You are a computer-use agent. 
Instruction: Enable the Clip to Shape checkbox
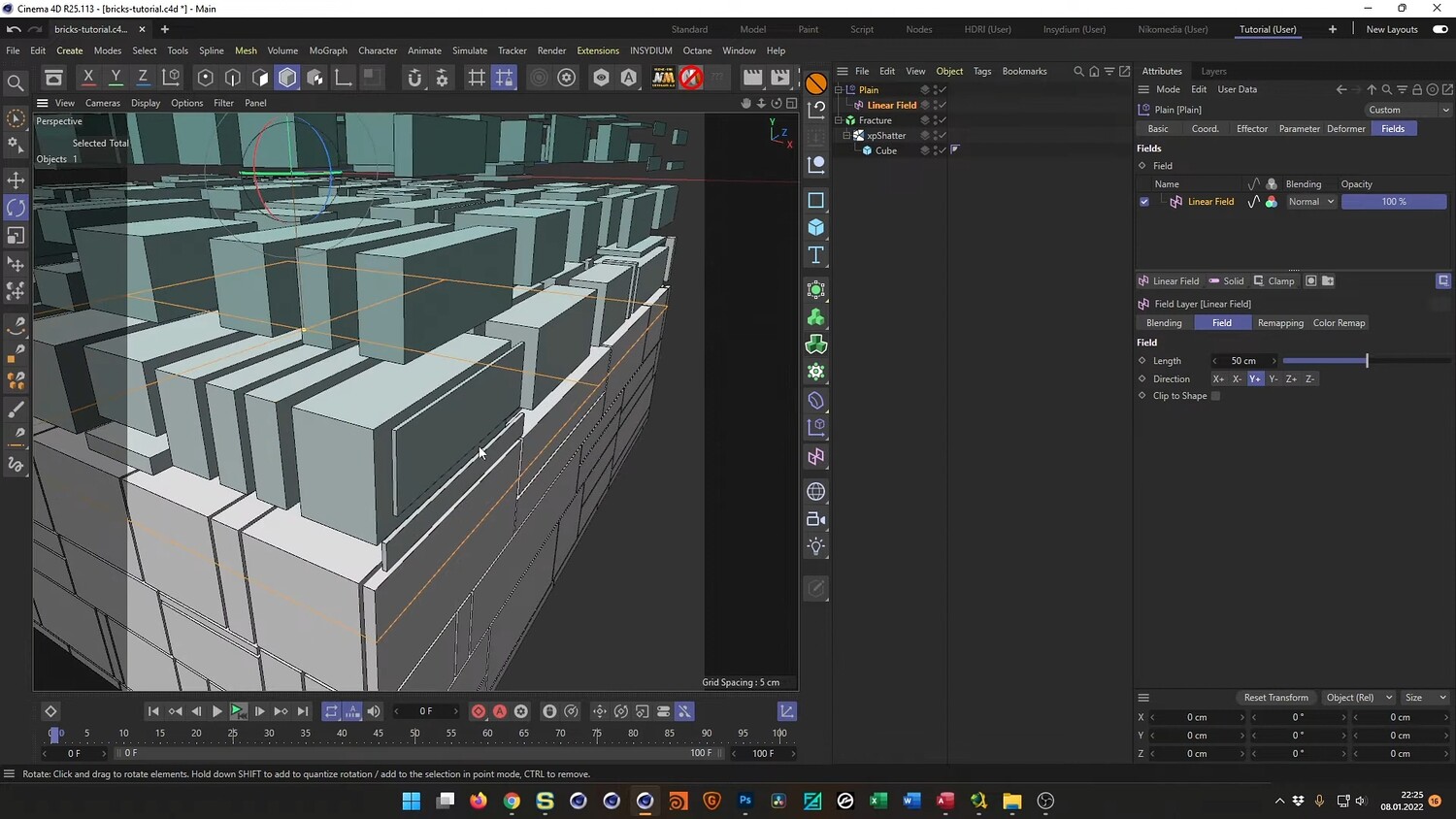tap(1215, 396)
